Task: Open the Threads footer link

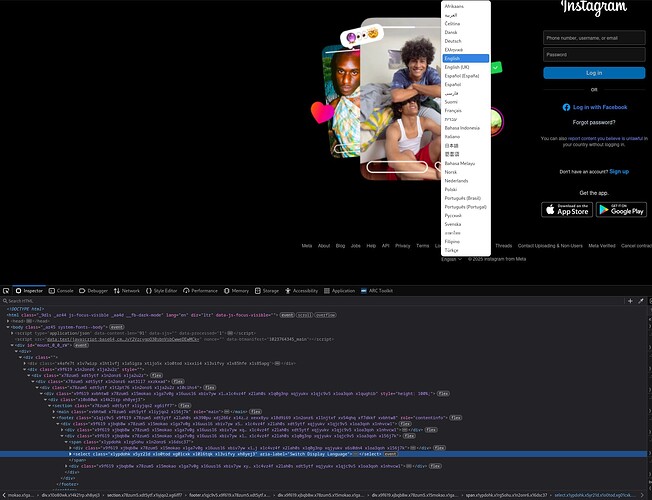Action: point(504,246)
